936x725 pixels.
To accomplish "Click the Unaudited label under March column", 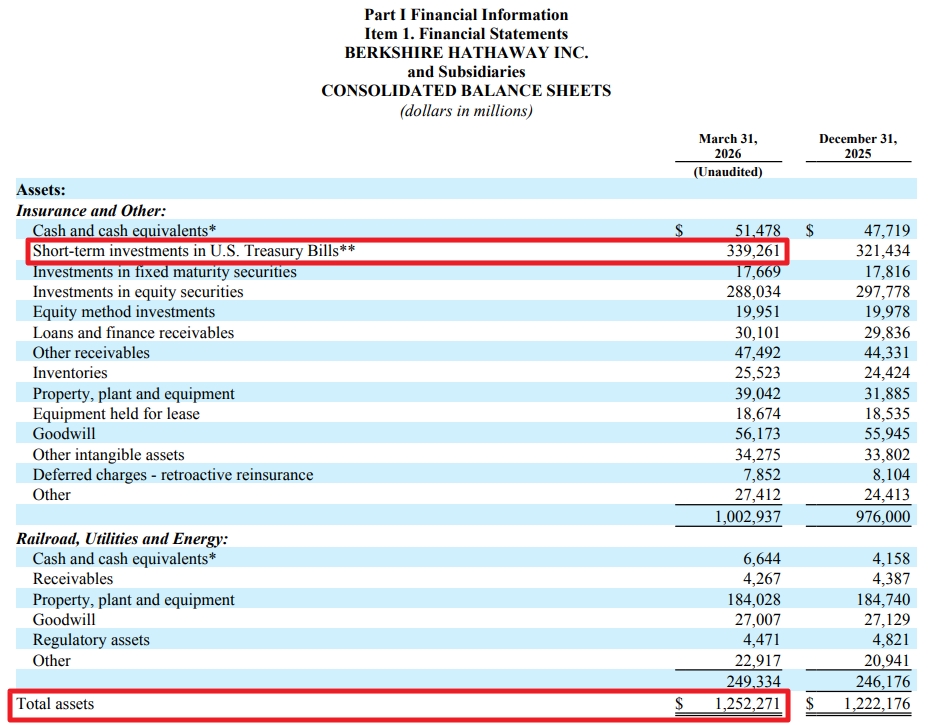I will point(728,172).
